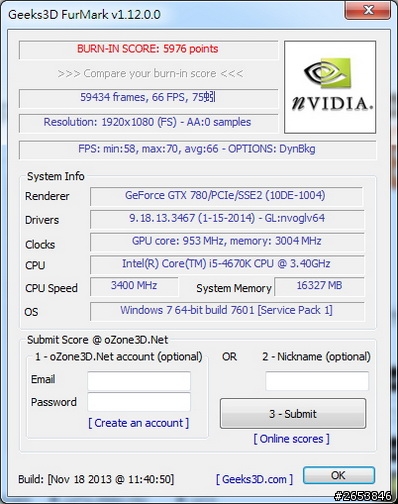This screenshot has width=398, height=504.
Task: Click the 2 - Nickname (optional) label
Action: click(x=316, y=357)
